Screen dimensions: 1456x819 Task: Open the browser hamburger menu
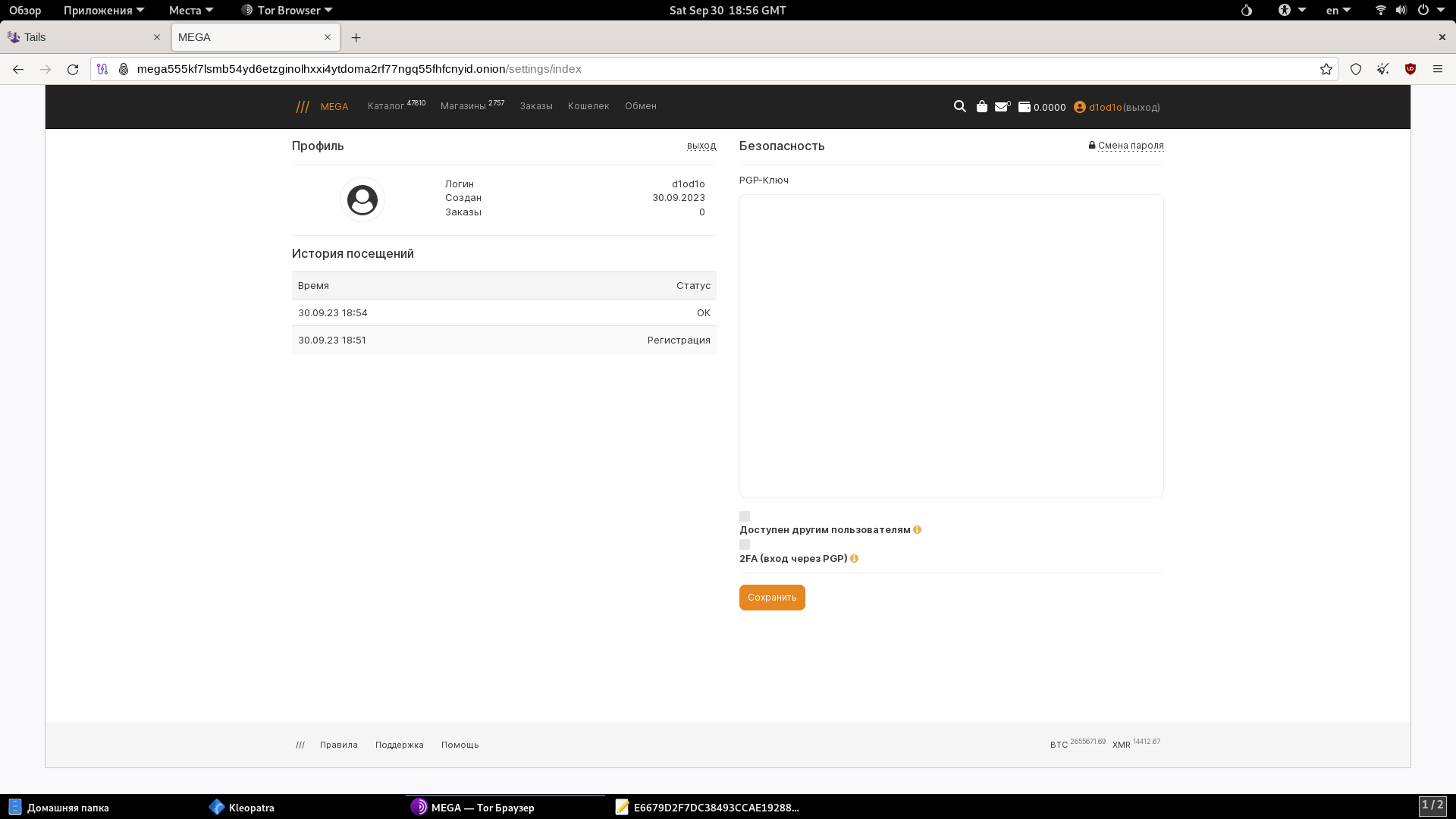tap(1437, 69)
